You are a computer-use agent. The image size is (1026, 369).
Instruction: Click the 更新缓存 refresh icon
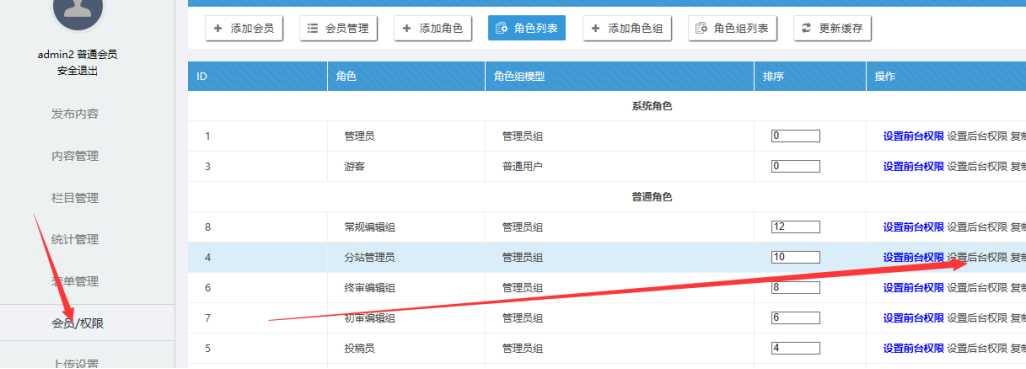point(806,29)
